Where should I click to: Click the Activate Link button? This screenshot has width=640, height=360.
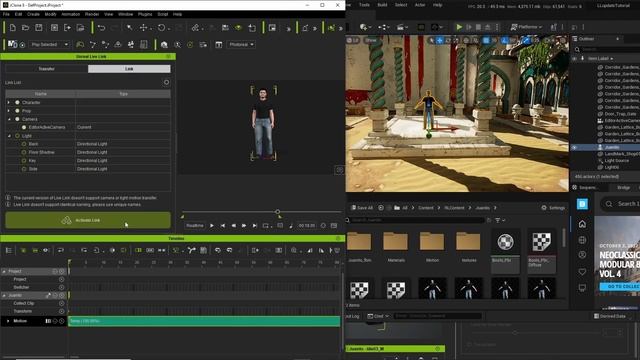[x=88, y=220]
